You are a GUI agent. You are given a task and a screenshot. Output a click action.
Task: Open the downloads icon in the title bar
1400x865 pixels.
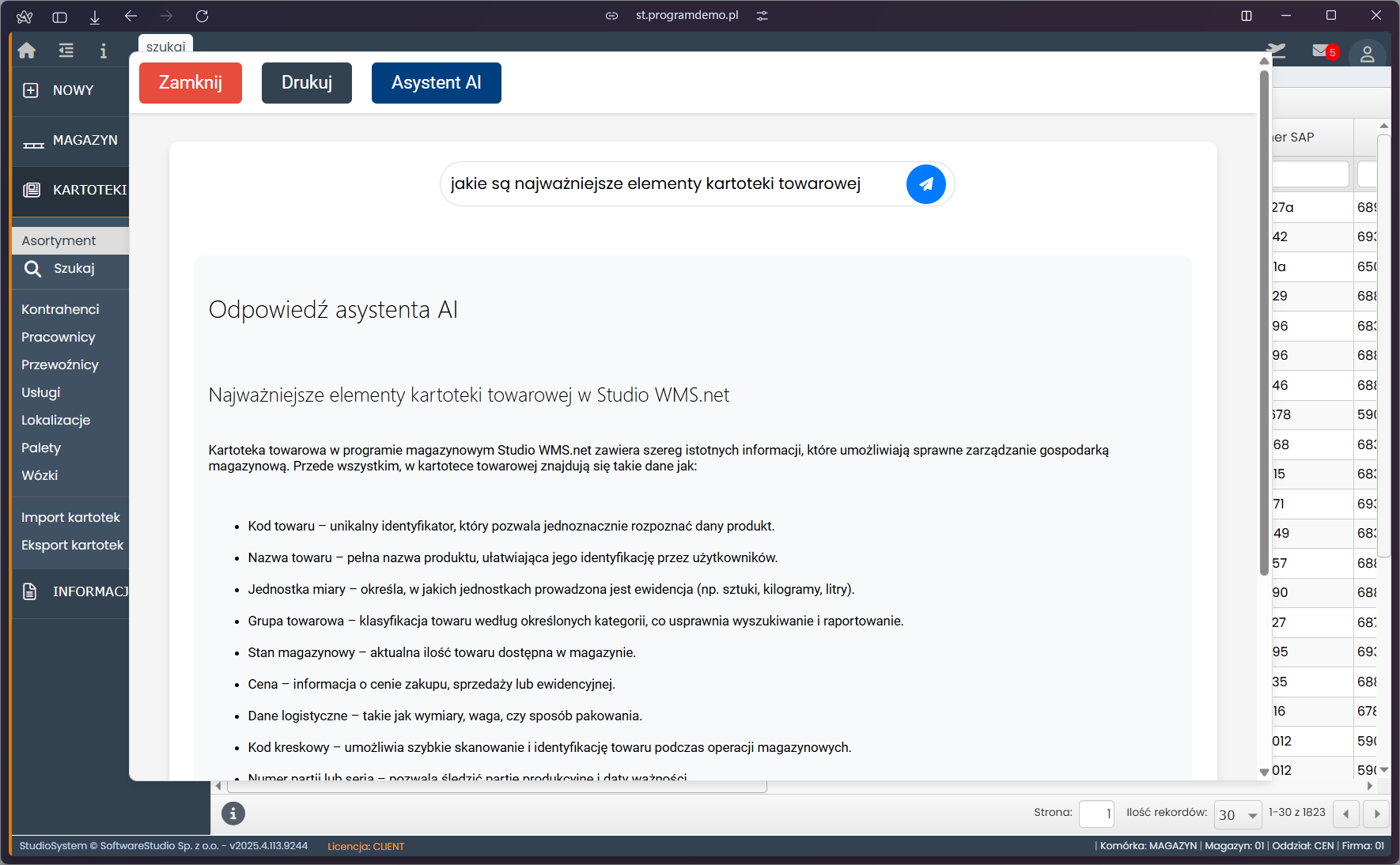click(95, 16)
